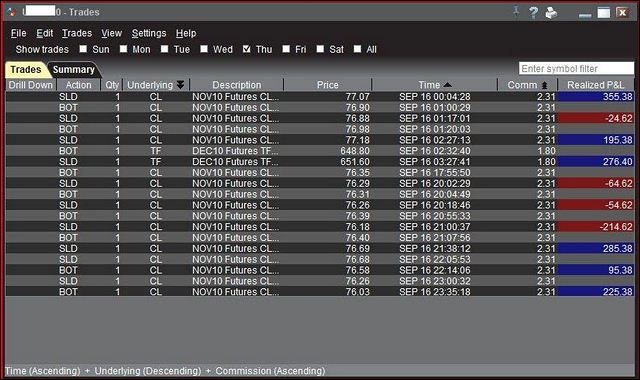
Task: Open the Help menu
Action: (x=186, y=33)
